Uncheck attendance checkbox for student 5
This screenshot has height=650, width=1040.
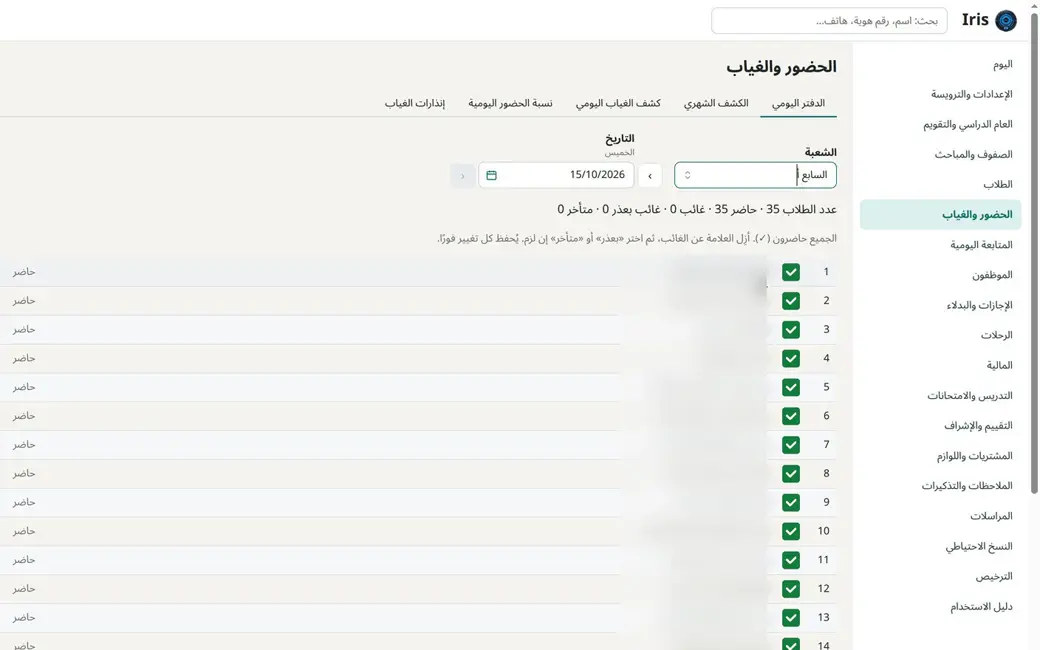pos(791,387)
